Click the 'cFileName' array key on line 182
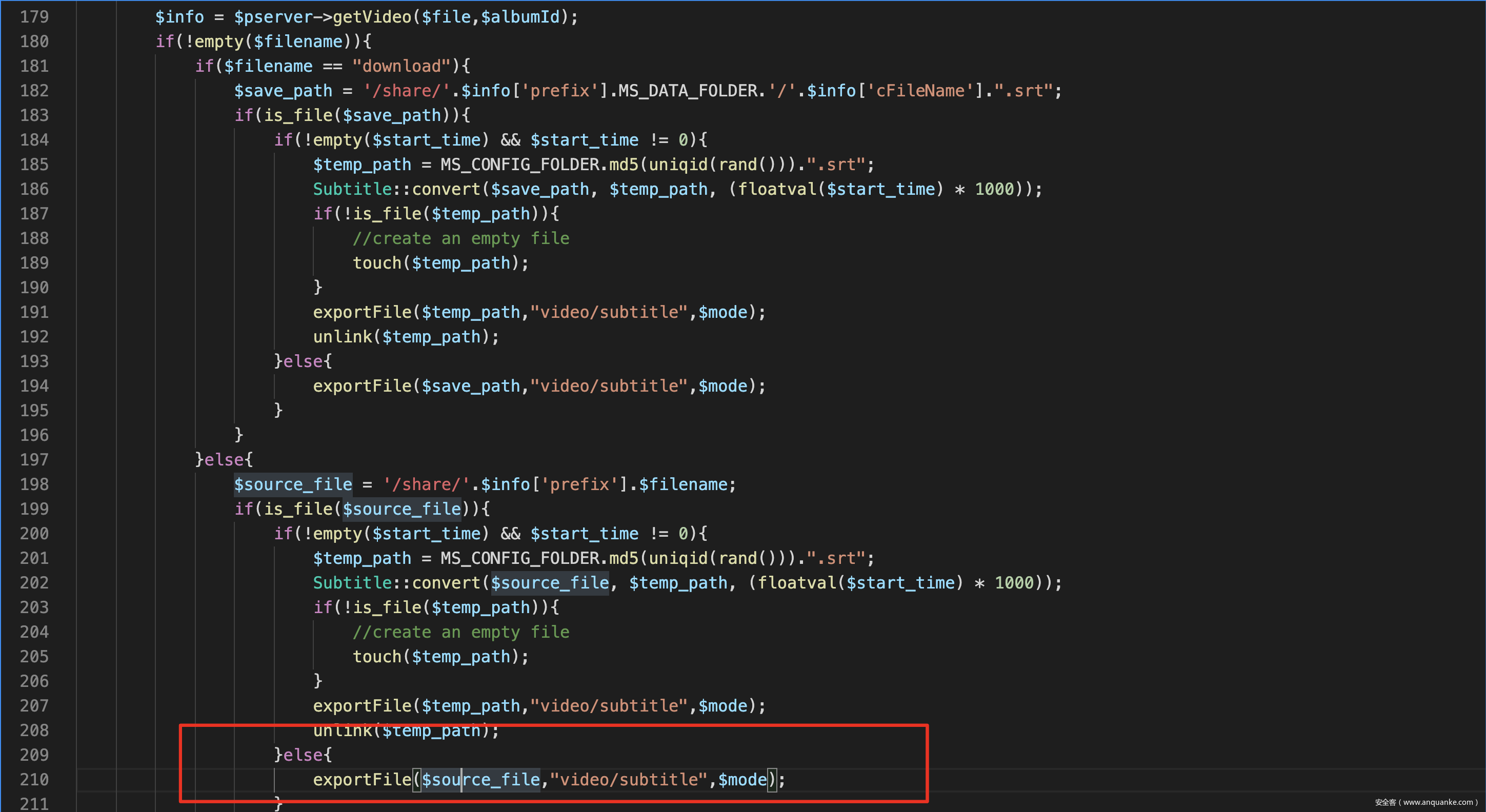The image size is (1486, 812). coord(919,91)
